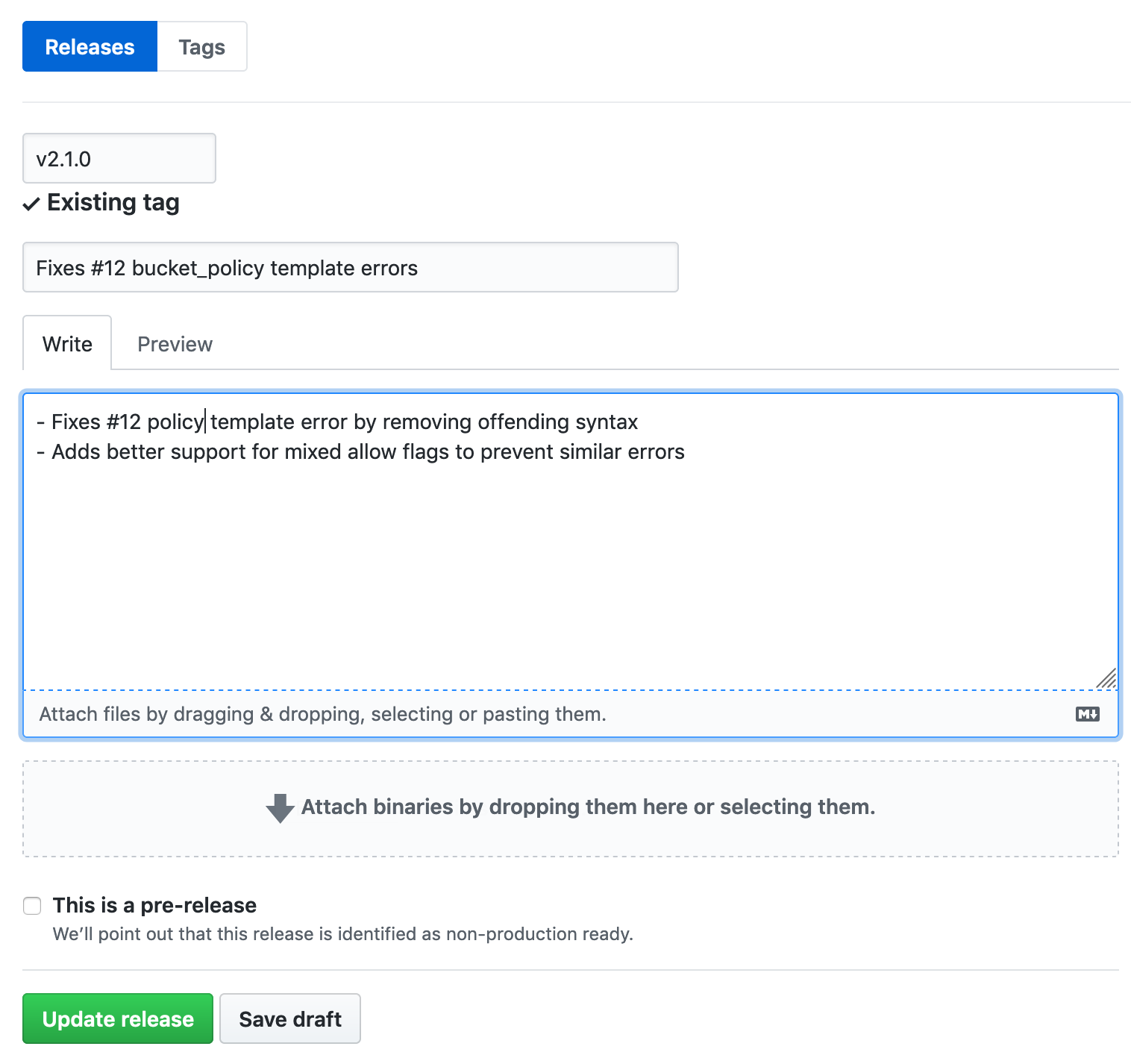The width and height of the screenshot is (1131, 1064).
Task: Switch to the Releases tab
Action: (89, 46)
